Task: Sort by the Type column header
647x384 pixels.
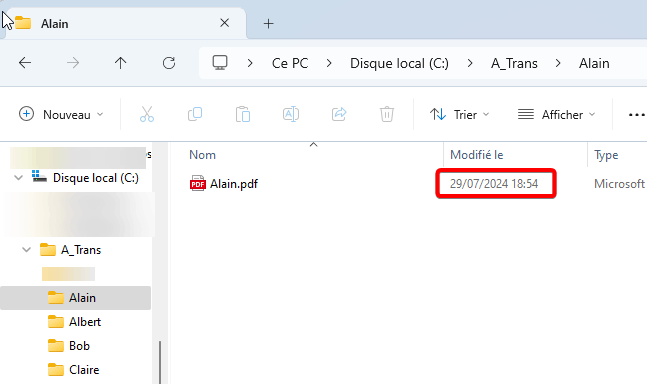Action: 606,155
